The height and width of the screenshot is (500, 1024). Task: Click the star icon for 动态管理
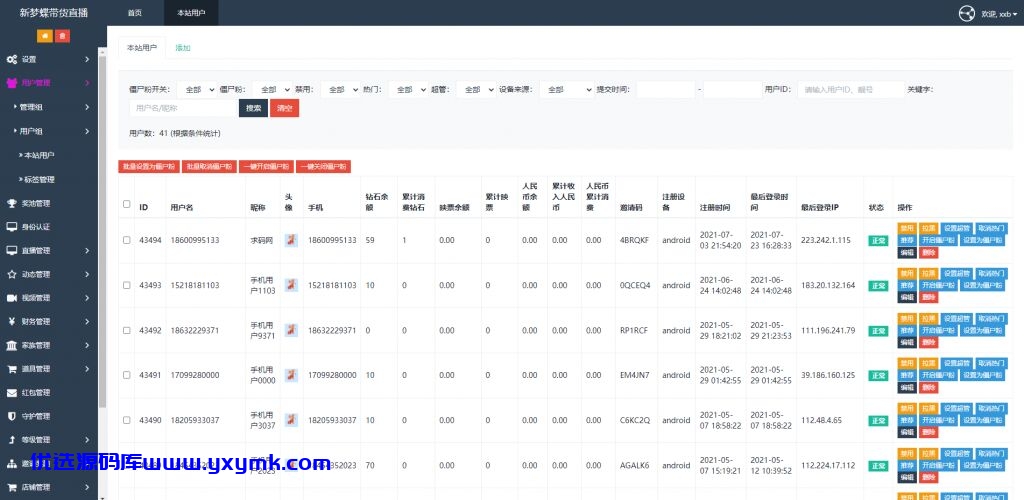click(x=12, y=274)
